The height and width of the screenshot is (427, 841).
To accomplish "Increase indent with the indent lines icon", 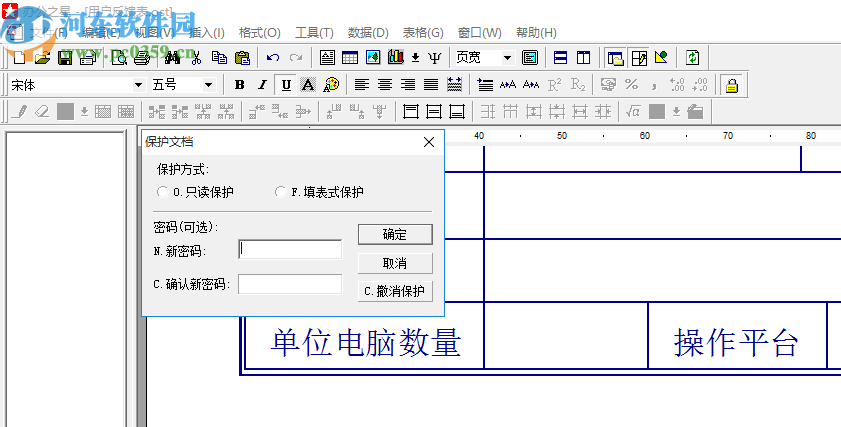I will (485, 85).
